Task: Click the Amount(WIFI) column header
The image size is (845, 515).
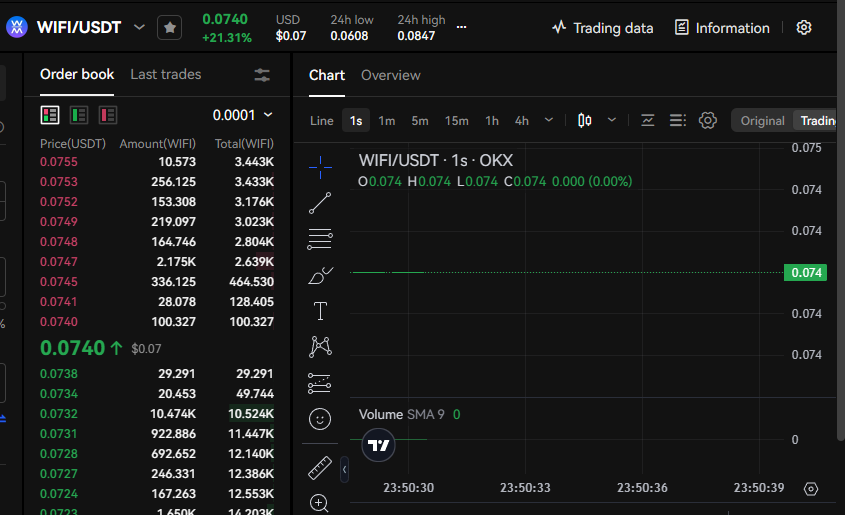Action: pyautogui.click(x=157, y=144)
